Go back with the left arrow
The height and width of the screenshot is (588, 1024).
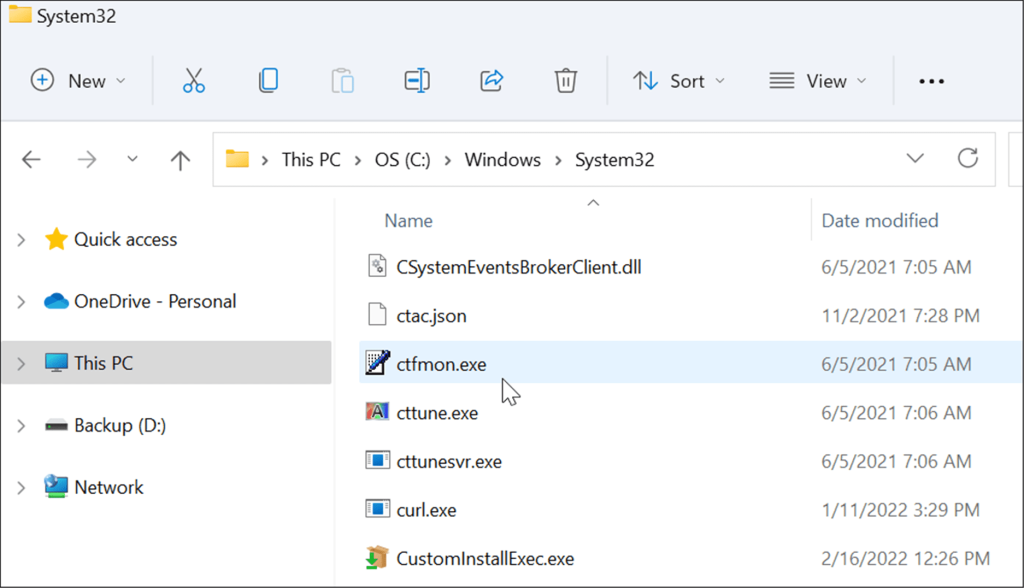(x=31, y=159)
